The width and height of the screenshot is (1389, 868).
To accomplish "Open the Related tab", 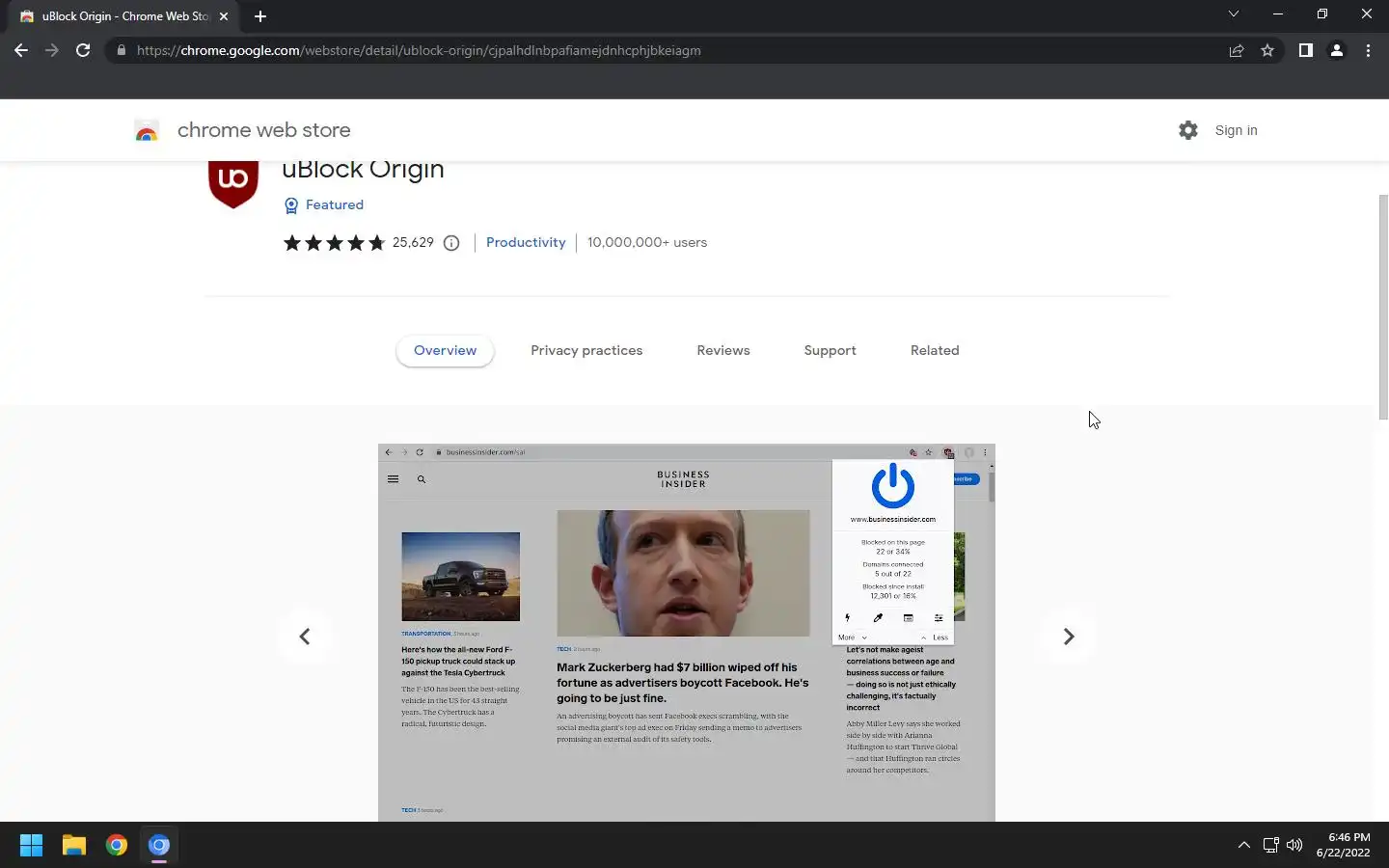I will [935, 351].
